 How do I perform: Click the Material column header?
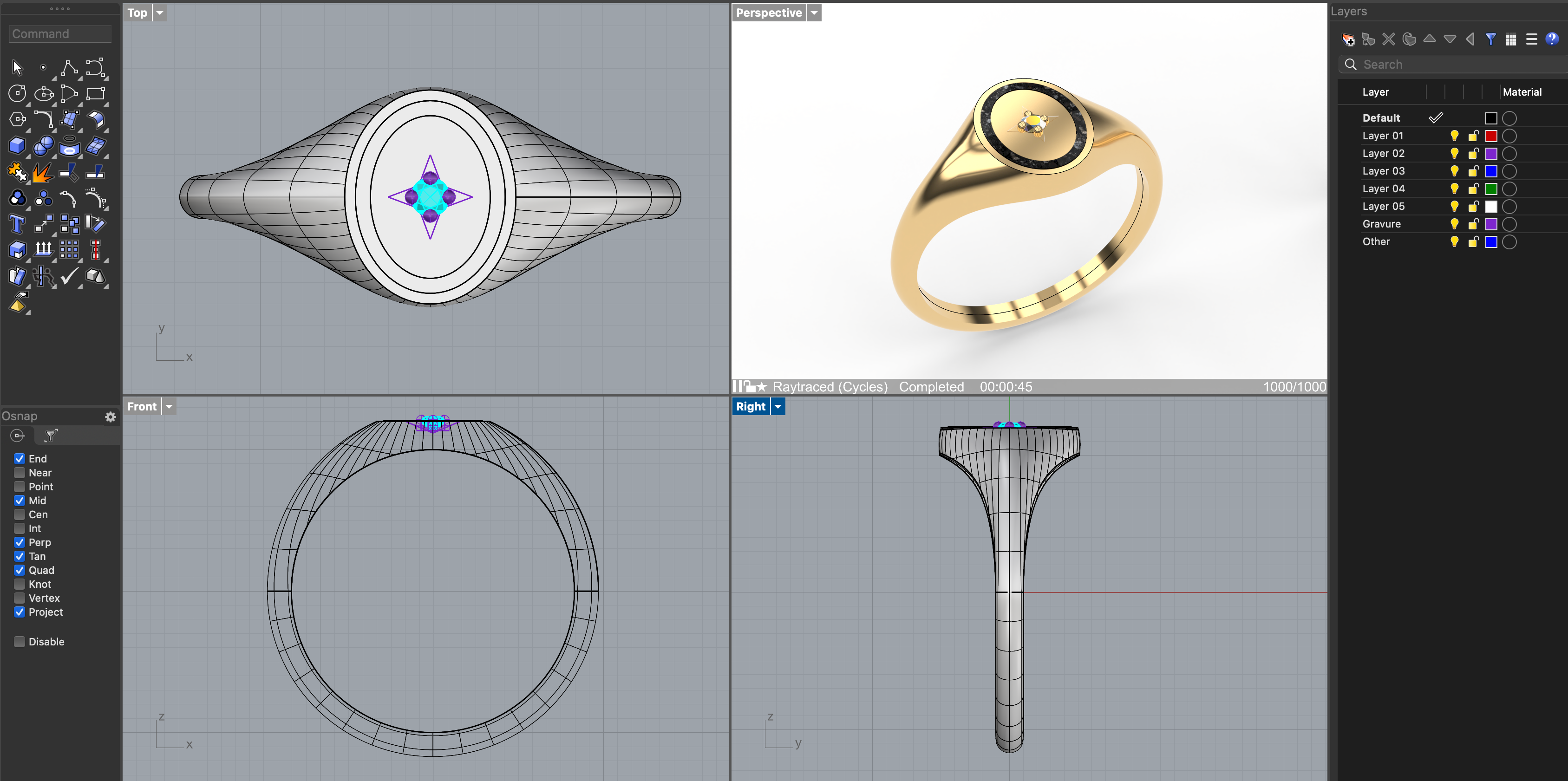pyautogui.click(x=1522, y=92)
